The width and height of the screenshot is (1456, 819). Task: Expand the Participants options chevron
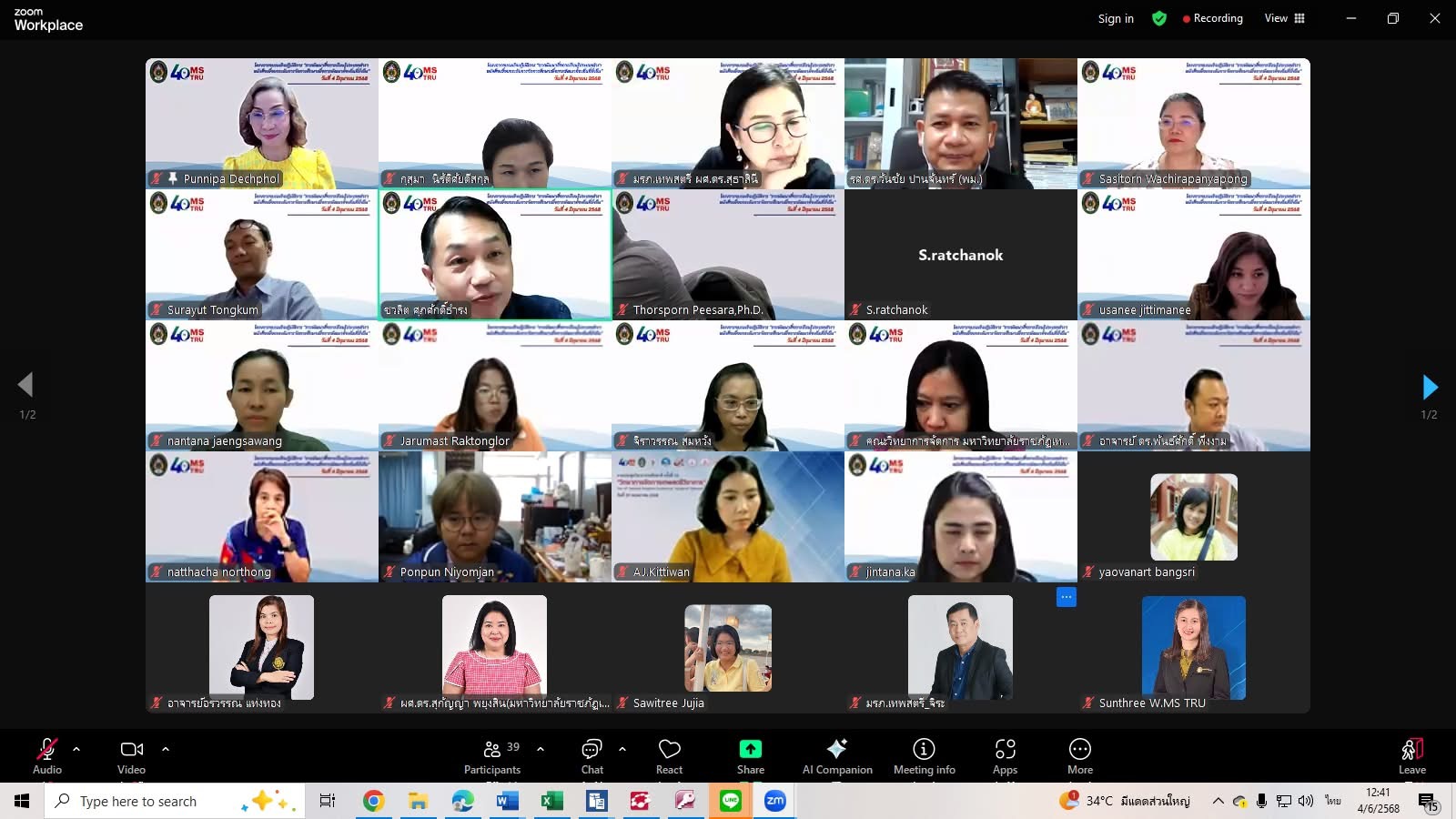point(541,749)
